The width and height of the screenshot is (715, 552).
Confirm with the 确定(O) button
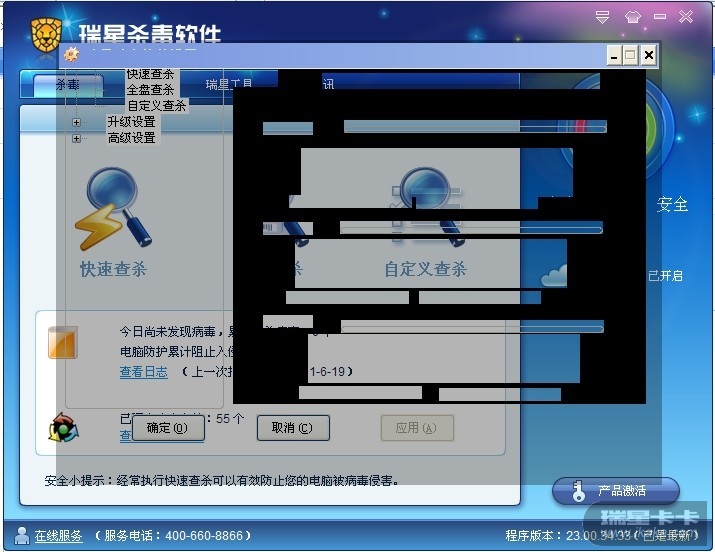tap(167, 428)
